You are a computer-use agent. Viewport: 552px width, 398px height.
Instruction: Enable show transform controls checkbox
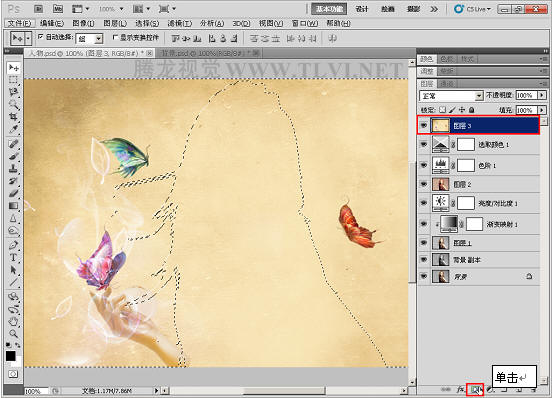click(115, 37)
